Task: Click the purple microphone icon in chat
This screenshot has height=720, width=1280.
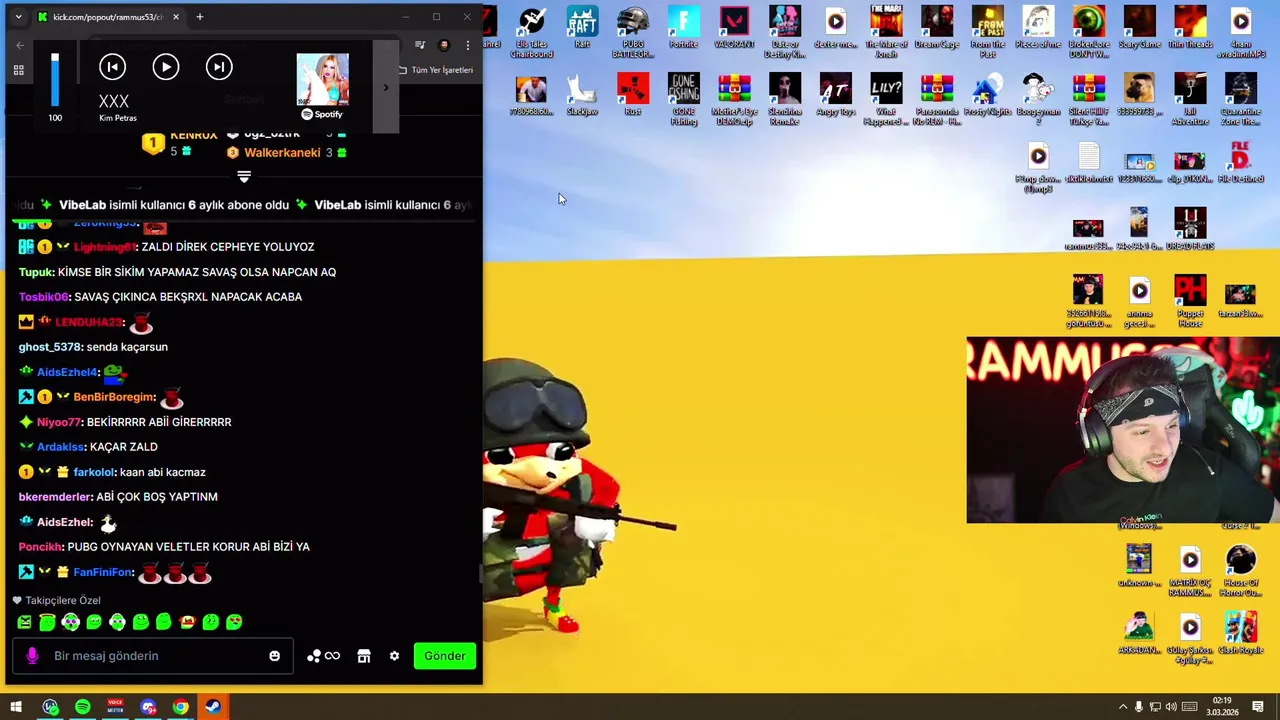Action: (32, 656)
